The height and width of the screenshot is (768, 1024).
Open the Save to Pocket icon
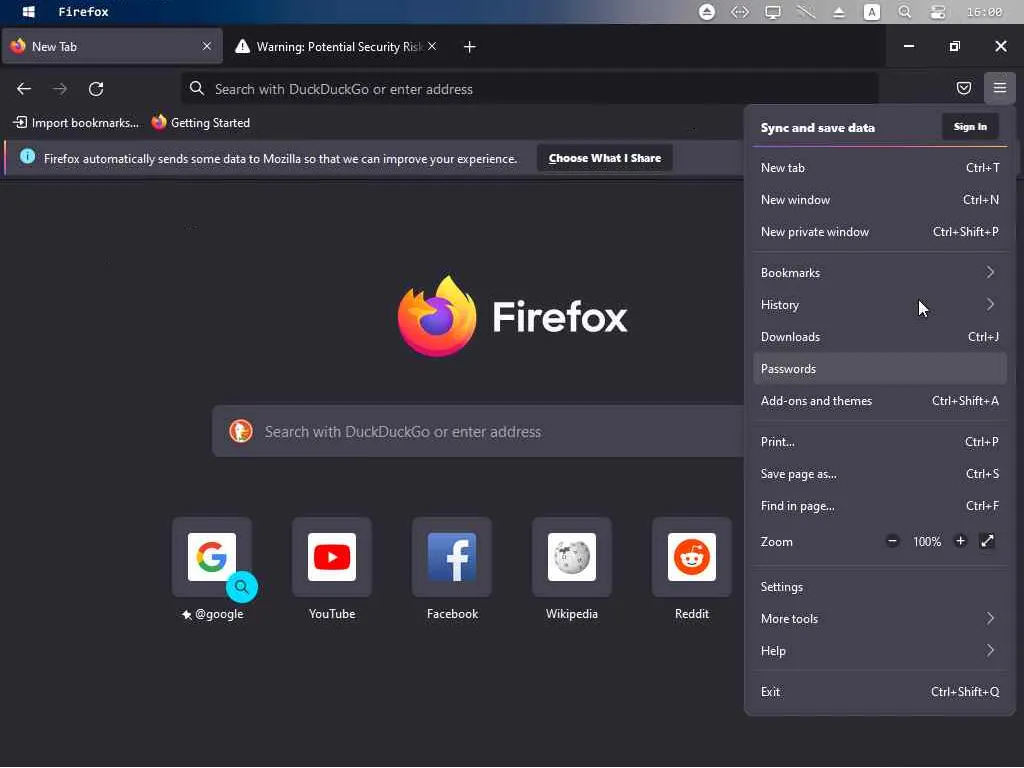click(x=963, y=88)
